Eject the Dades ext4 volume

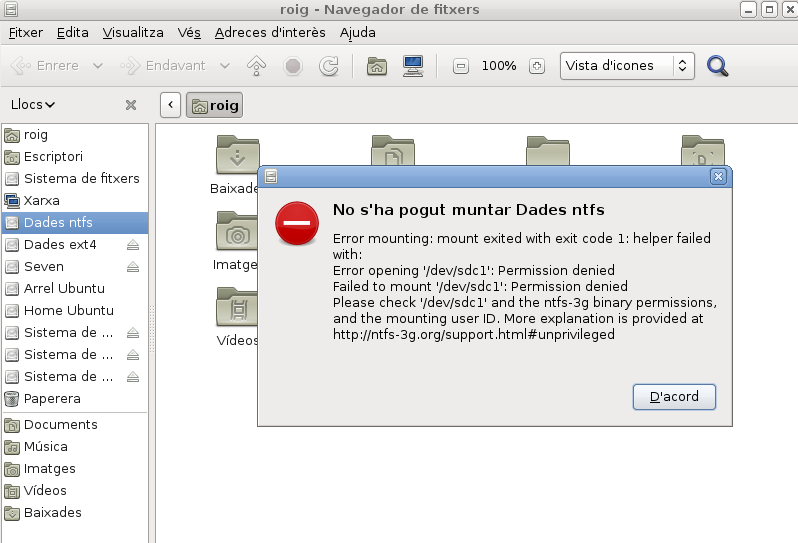[x=133, y=245]
